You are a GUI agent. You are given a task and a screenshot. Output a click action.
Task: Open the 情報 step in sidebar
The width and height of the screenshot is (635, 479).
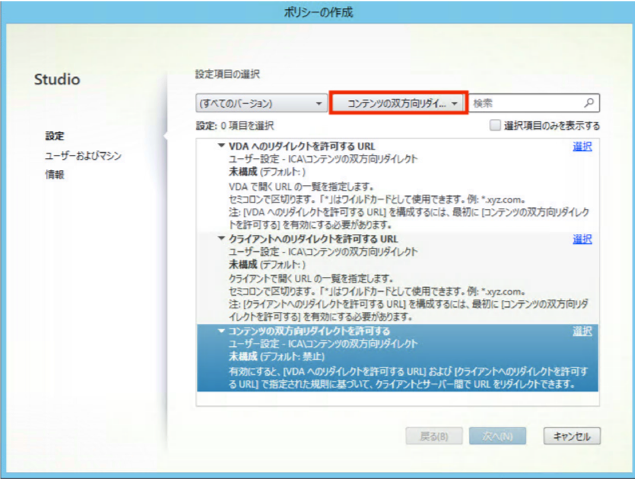55,175
